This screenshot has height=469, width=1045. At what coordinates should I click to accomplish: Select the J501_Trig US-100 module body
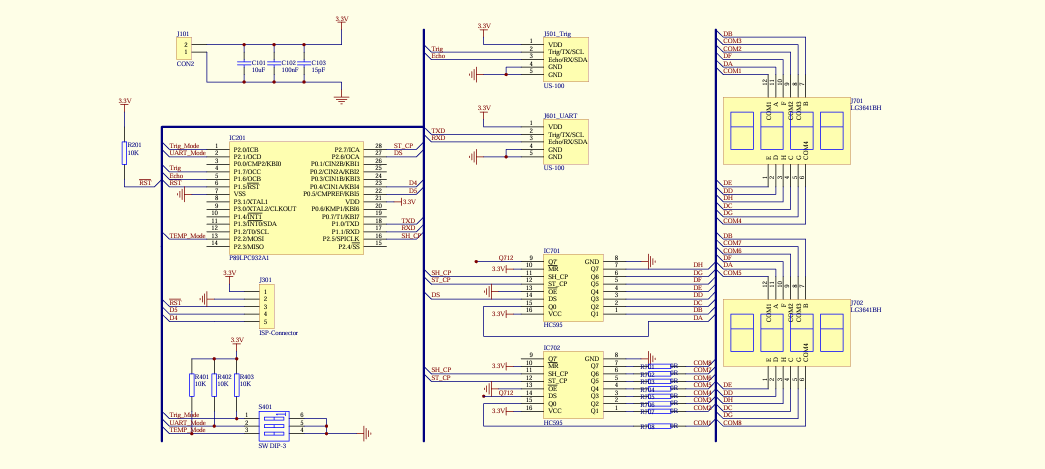point(566,60)
